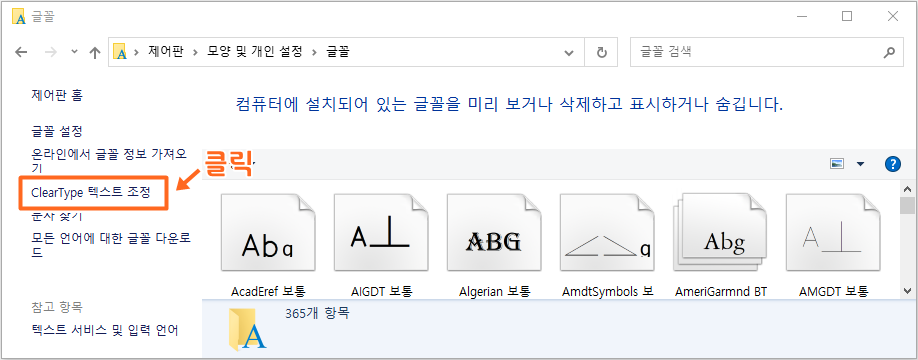The image size is (918, 360).
Task: Select 모양 및 개인 설정 breadcrumb
Action: tap(255, 52)
